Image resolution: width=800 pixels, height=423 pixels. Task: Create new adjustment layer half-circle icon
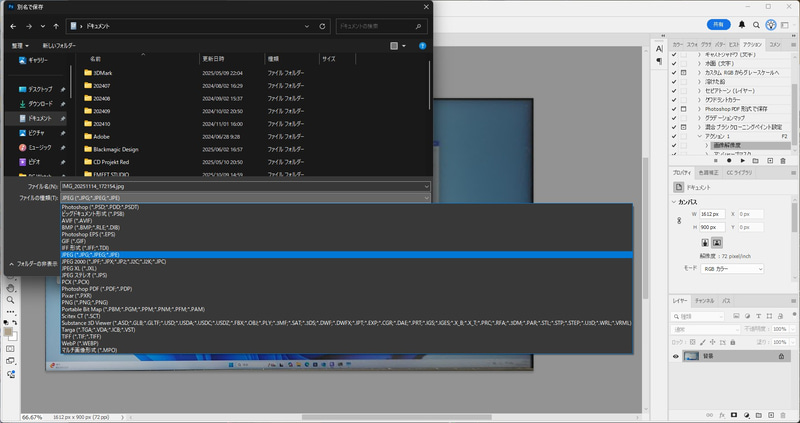[x=747, y=415]
